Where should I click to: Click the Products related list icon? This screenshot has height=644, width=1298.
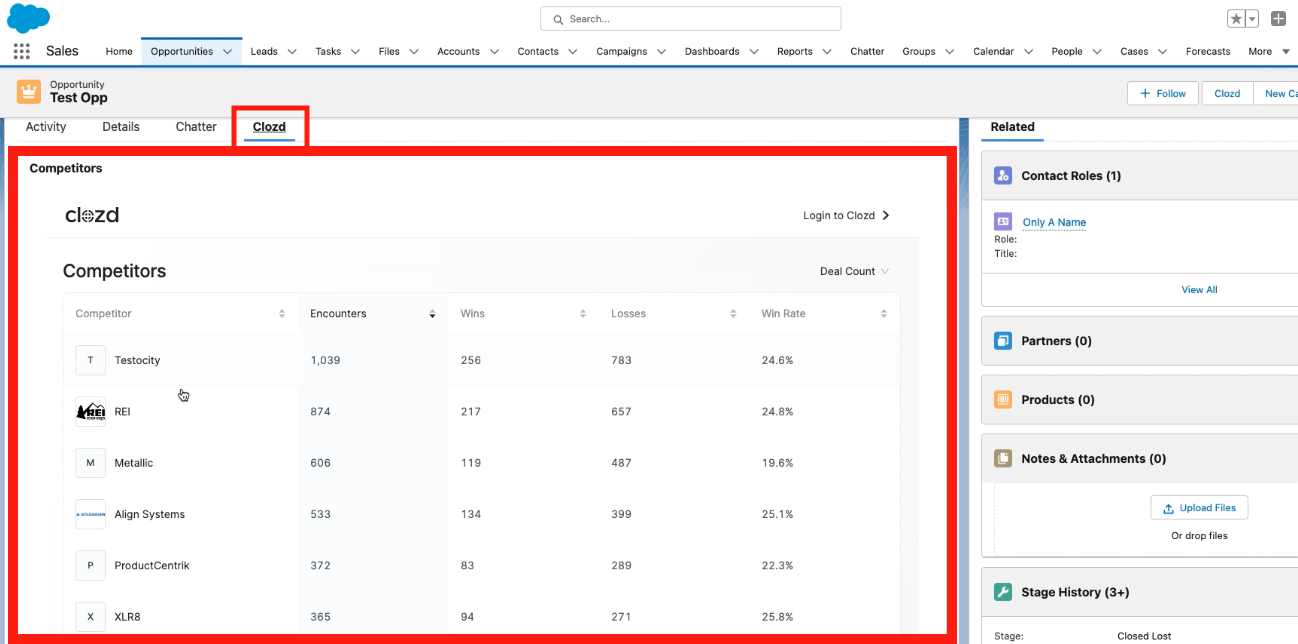pos(1003,399)
